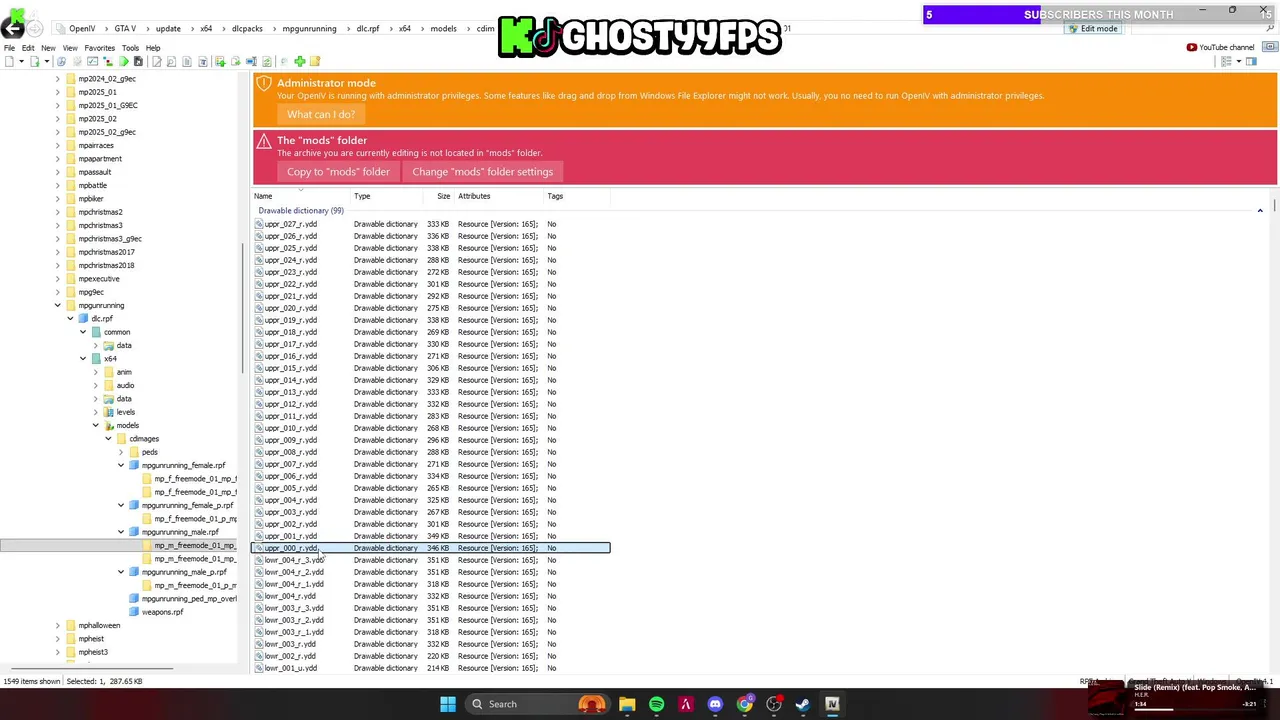The image size is (1280, 720).
Task: Open the Windows Start menu
Action: pyautogui.click(x=448, y=704)
